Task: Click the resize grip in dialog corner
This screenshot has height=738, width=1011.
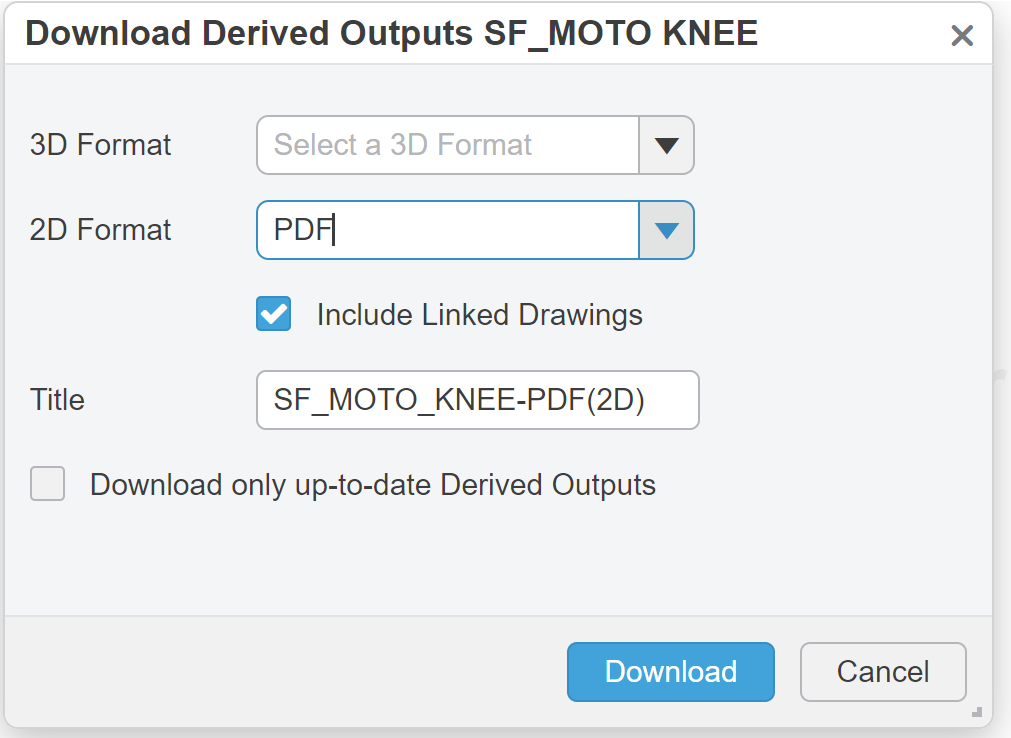Action: click(x=977, y=712)
